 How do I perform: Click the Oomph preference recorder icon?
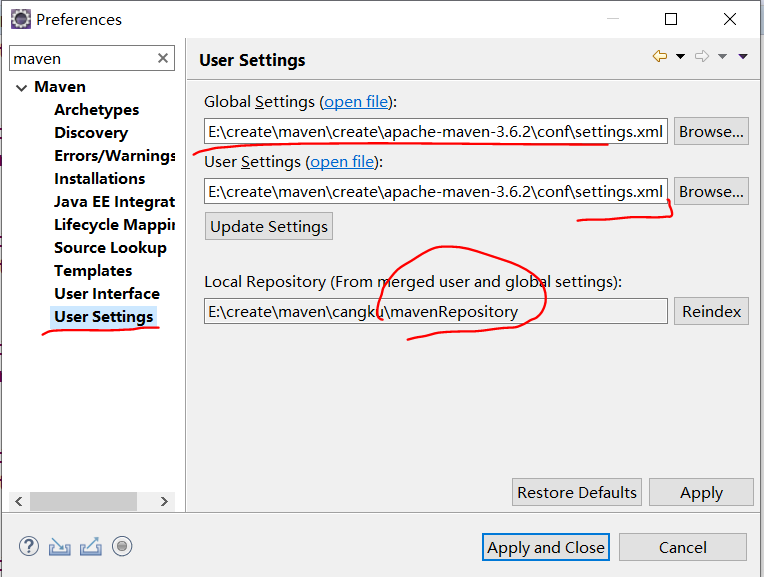pyautogui.click(x=122, y=546)
